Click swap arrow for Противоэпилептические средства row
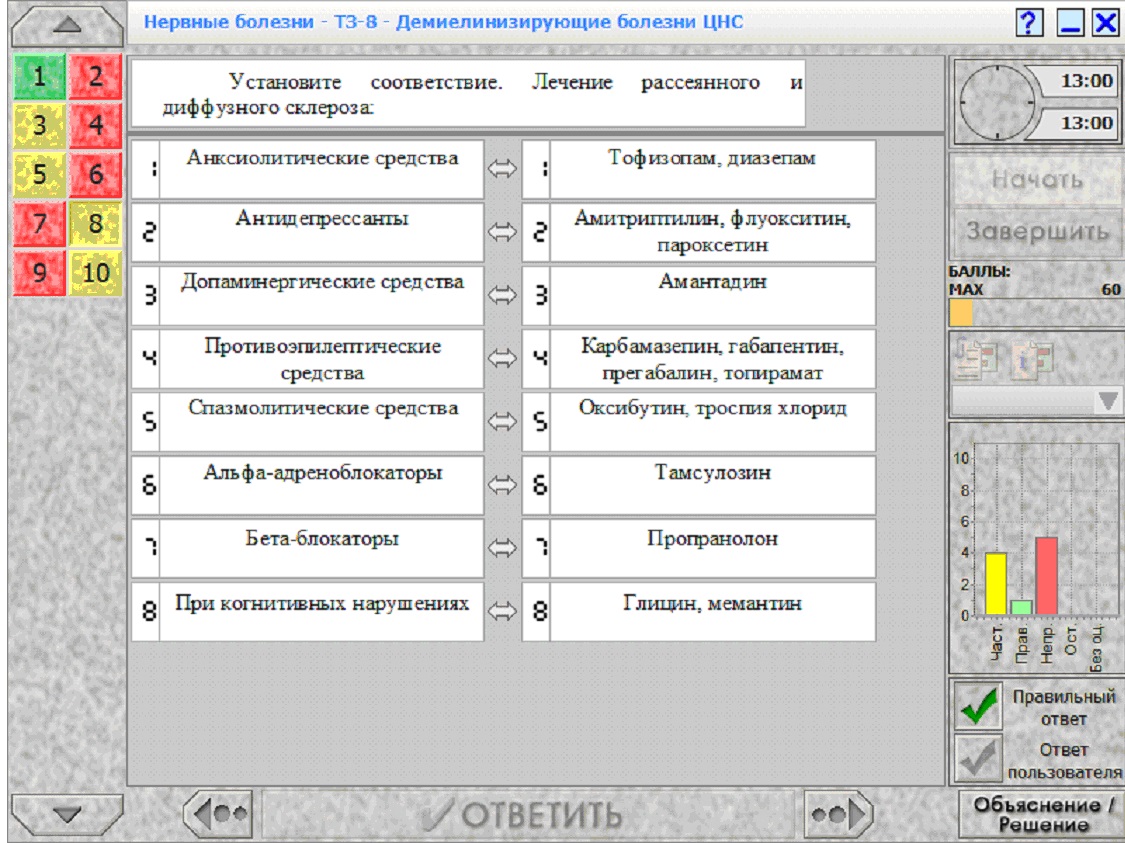Screen dimensions: 1125x843 click(502, 358)
